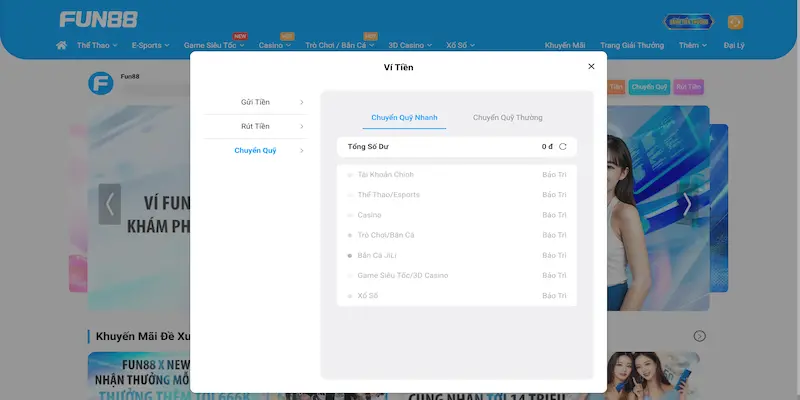Open the Thêm dropdown in header

click(x=692, y=45)
